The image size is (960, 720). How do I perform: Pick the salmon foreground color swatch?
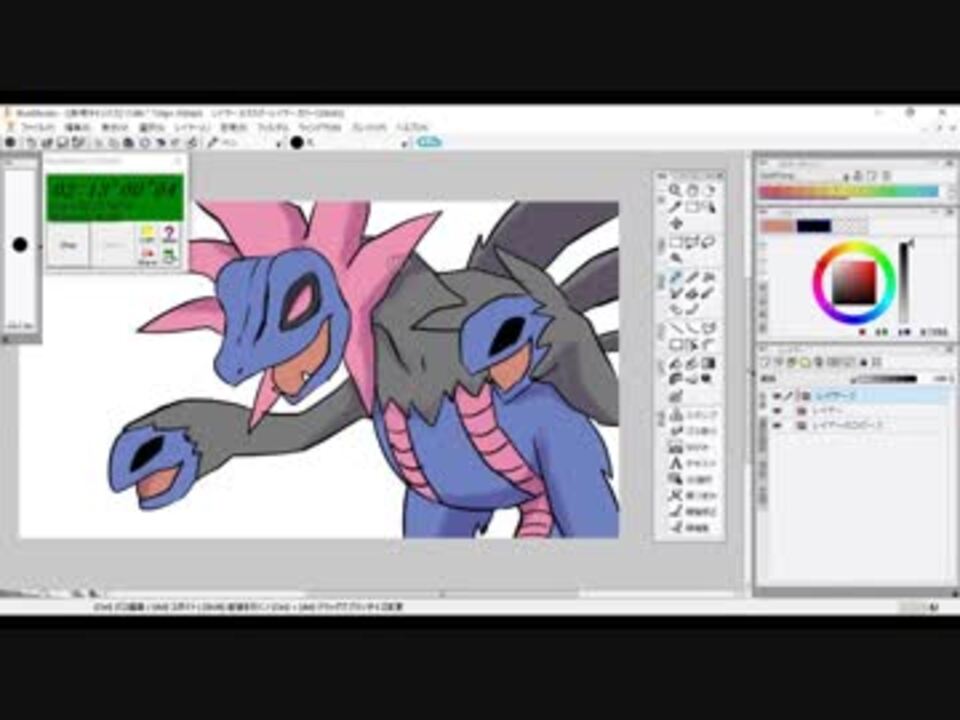click(x=776, y=226)
